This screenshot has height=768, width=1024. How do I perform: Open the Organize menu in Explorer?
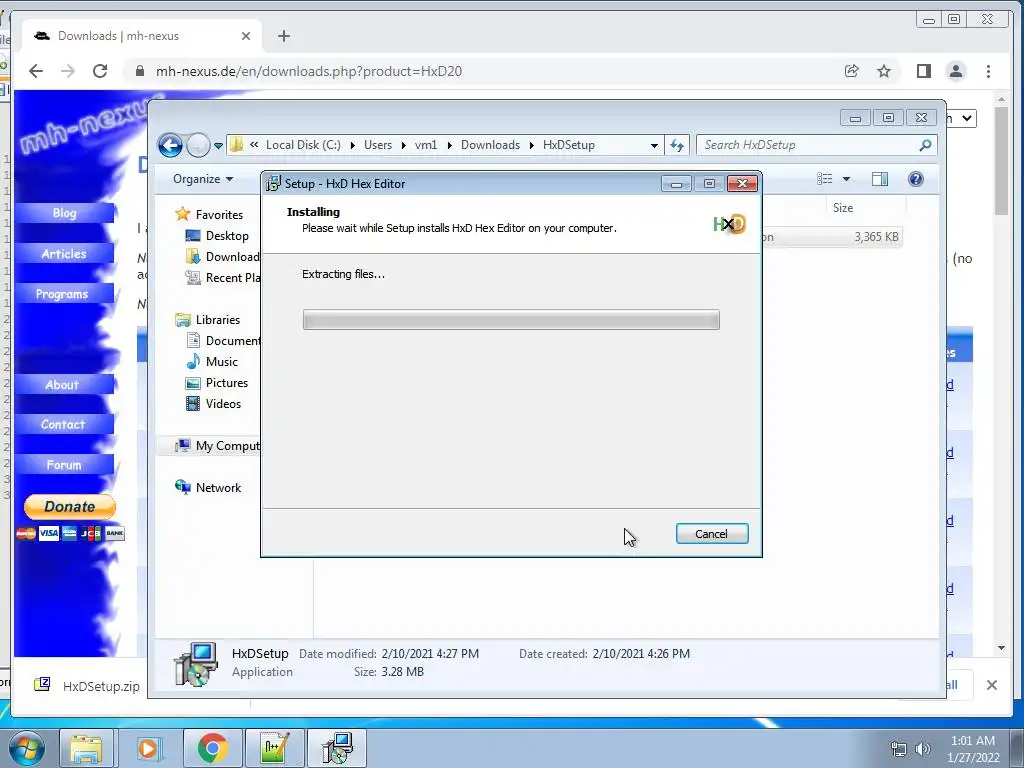(x=202, y=179)
